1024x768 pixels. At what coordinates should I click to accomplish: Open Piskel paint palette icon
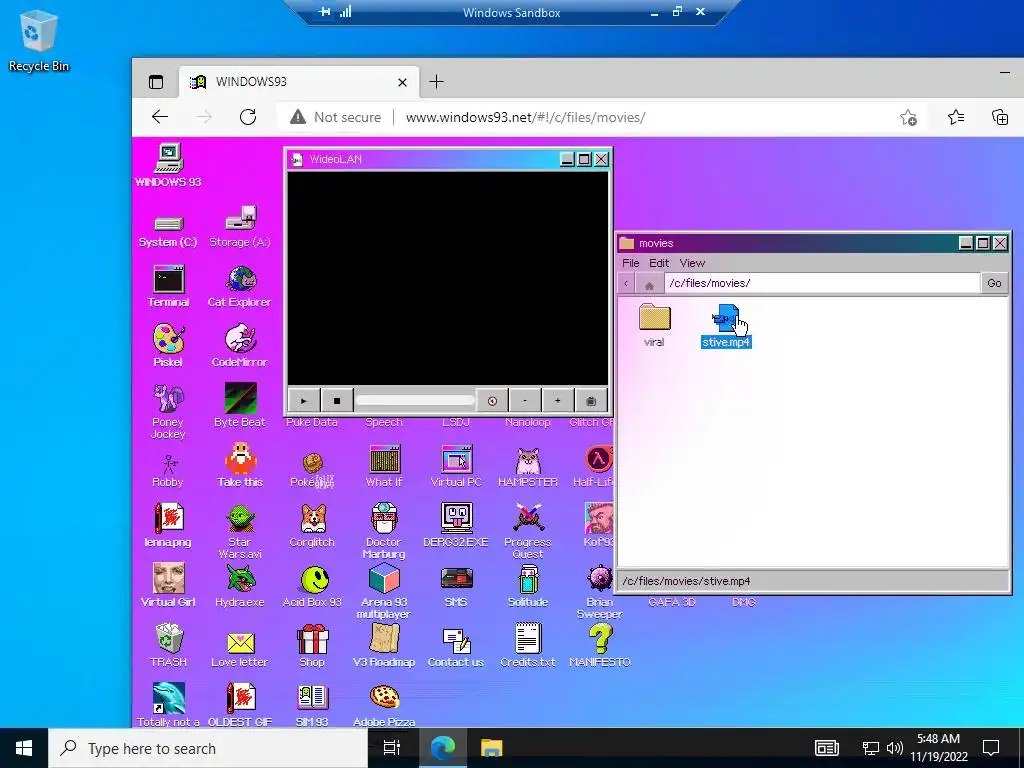pos(168,339)
